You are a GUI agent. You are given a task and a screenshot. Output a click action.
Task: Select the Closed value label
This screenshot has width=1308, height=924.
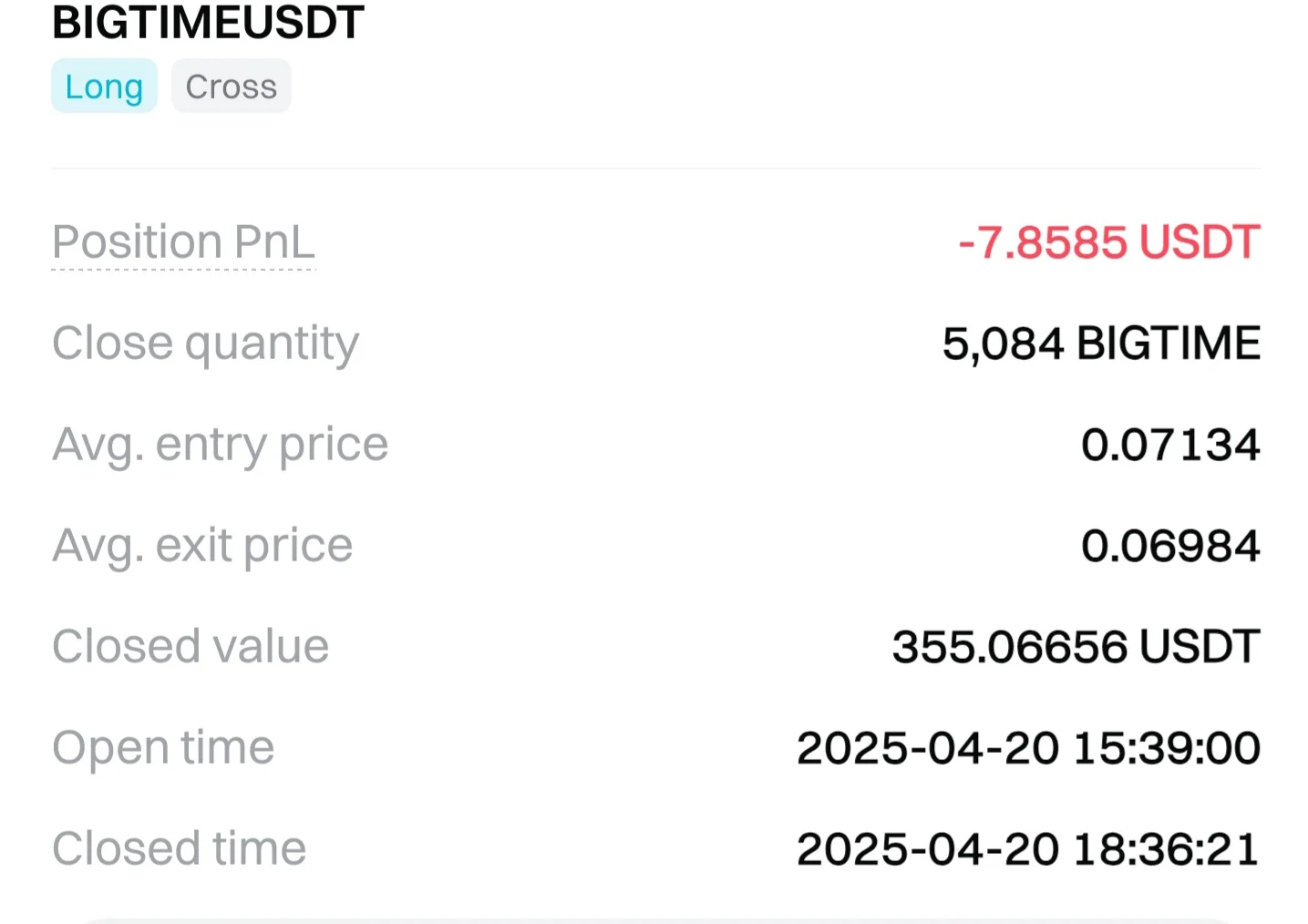[191, 647]
